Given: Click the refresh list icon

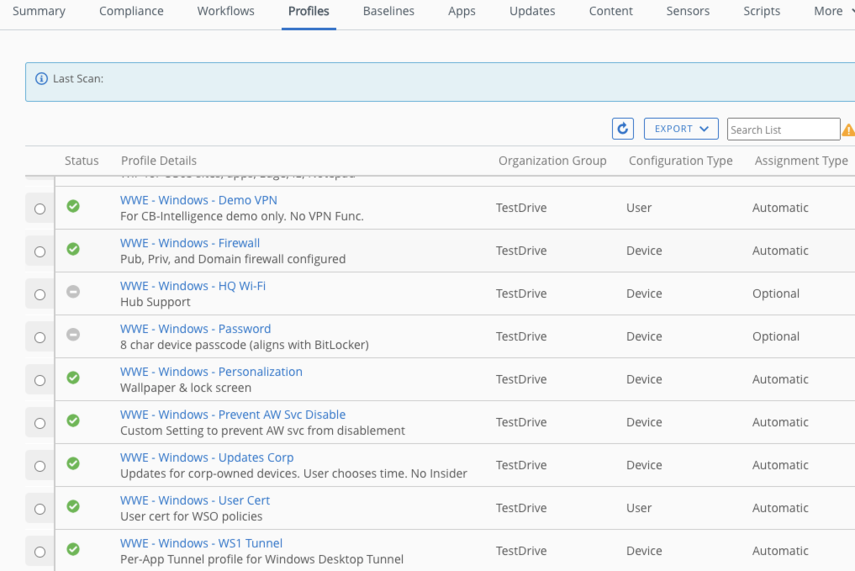Looking at the screenshot, I should [x=622, y=129].
